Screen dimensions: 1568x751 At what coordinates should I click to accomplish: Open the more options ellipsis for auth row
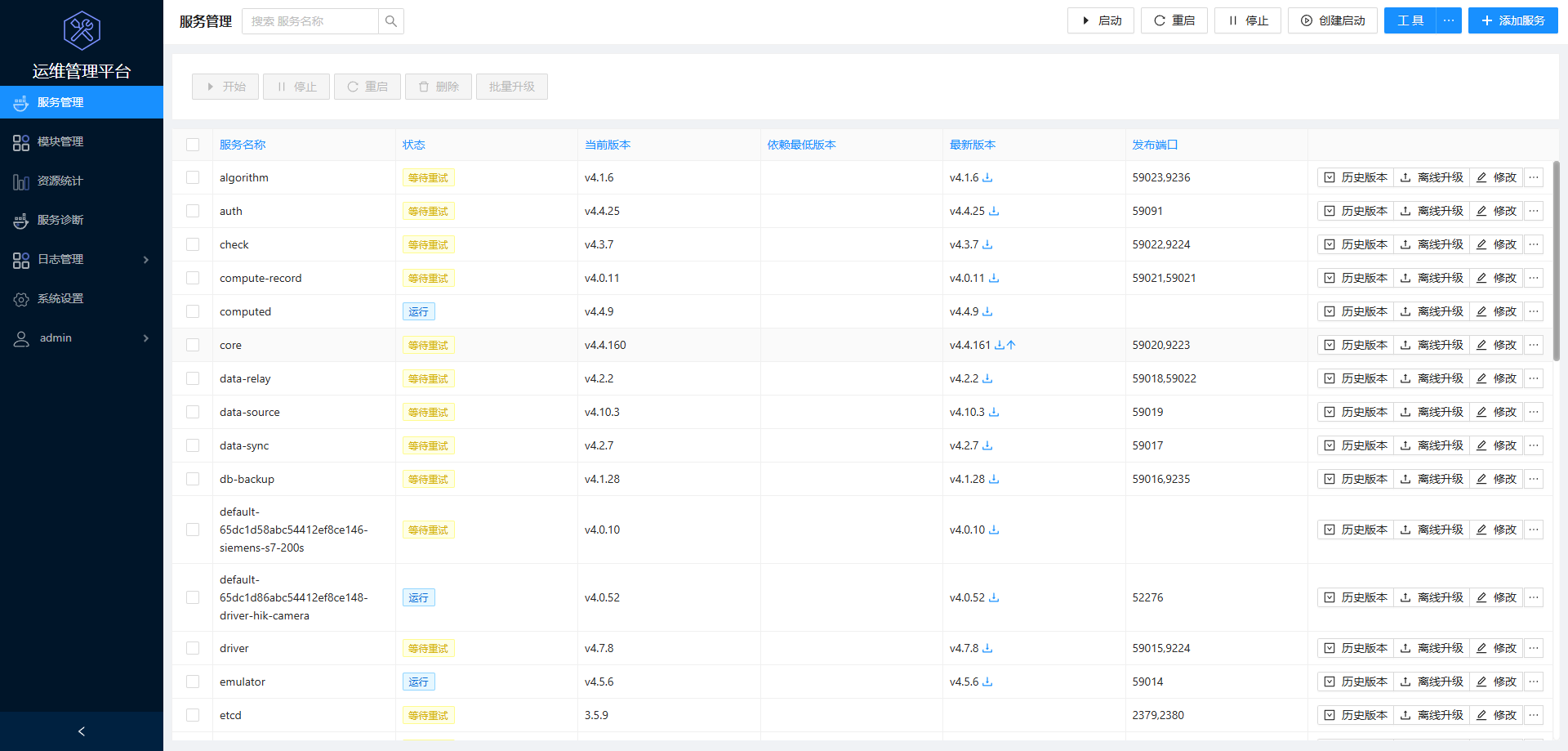(1534, 211)
